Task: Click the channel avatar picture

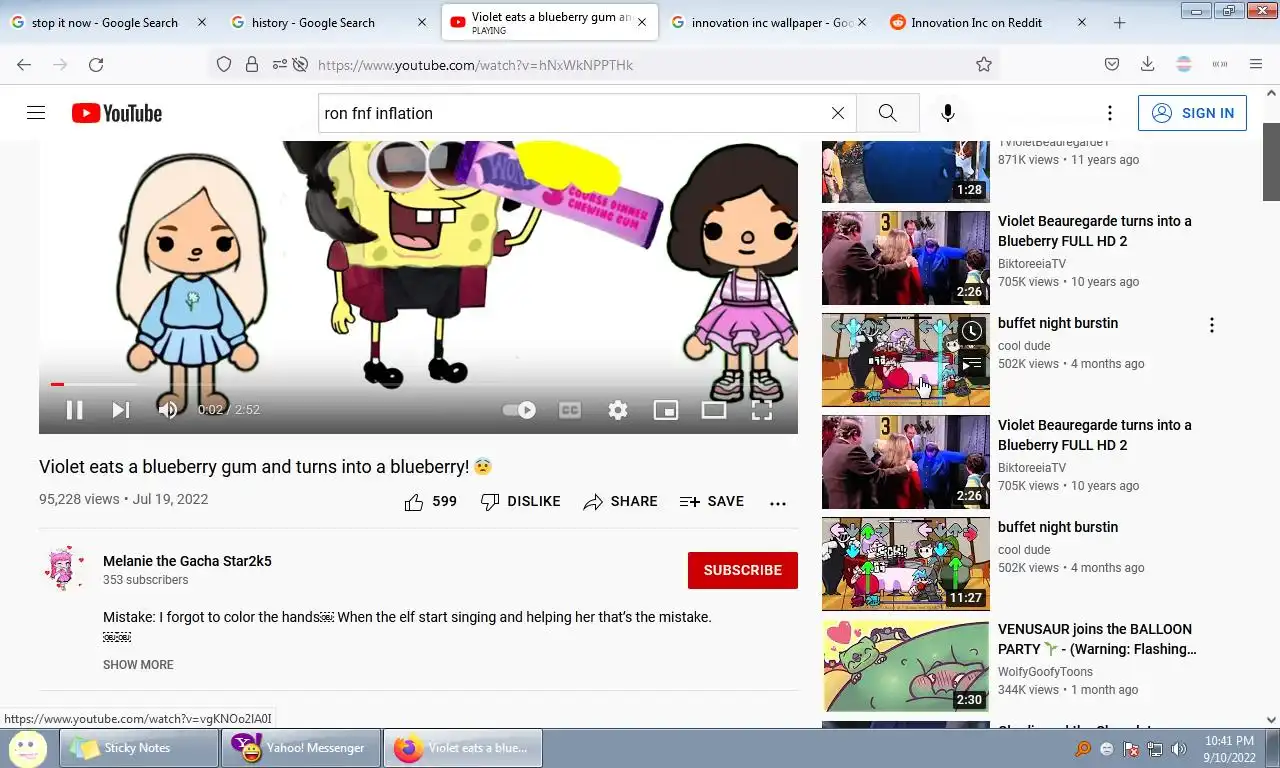Action: click(x=63, y=569)
